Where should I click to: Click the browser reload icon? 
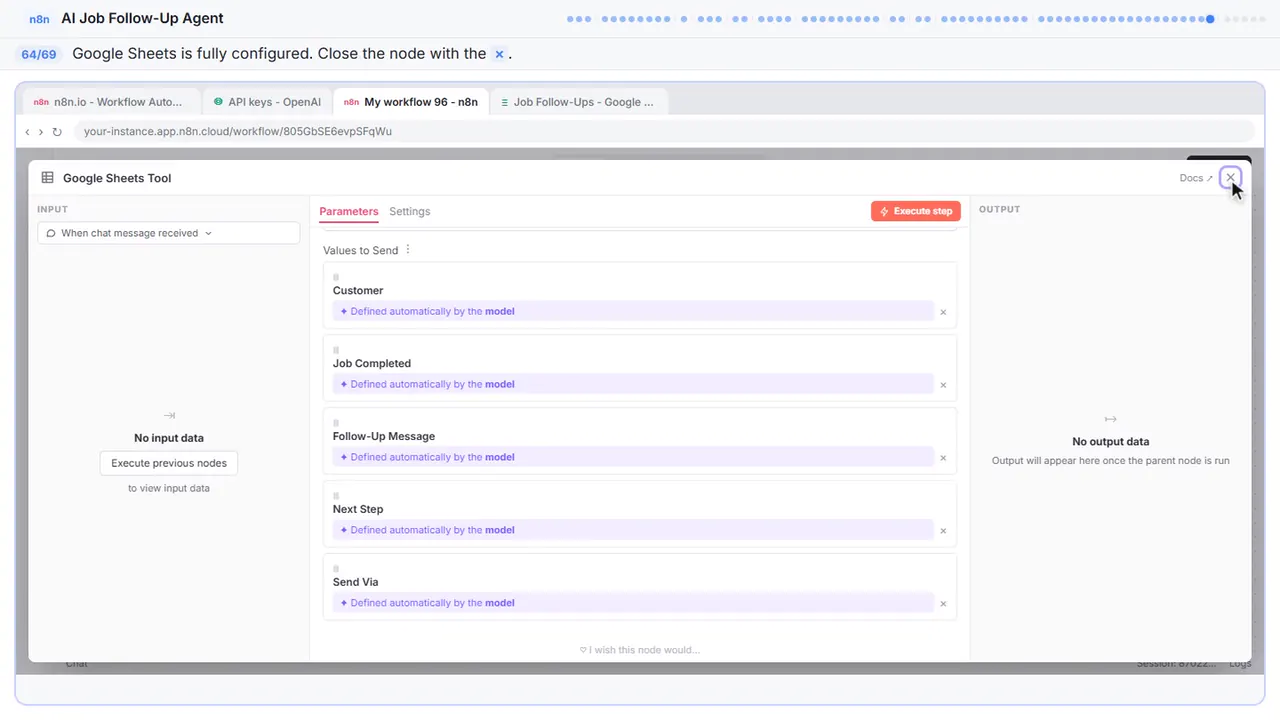coord(57,132)
